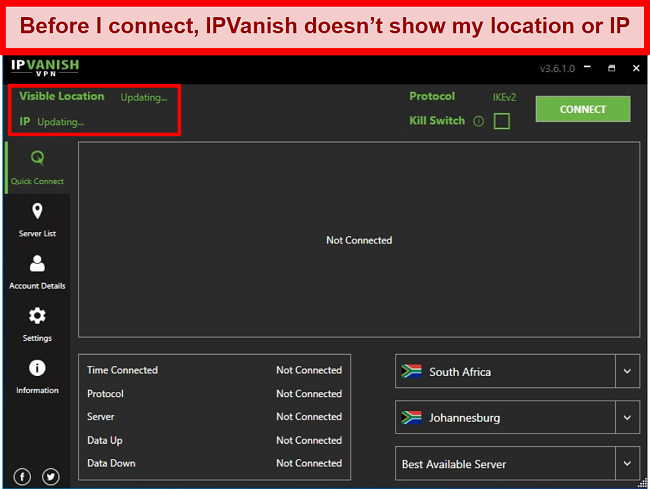650x489 pixels.
Task: Close the IPVanish window
Action: 636,68
